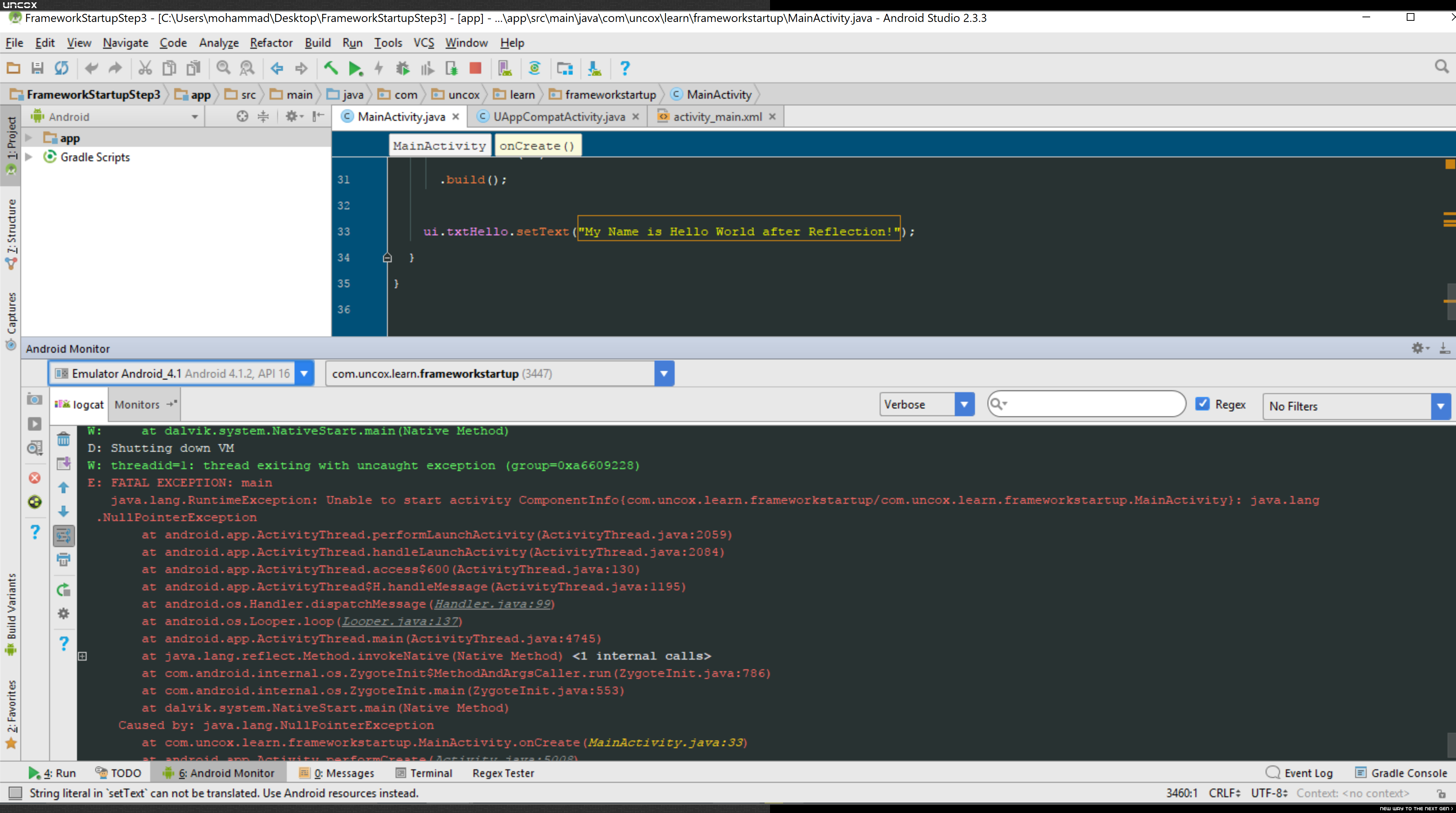1456x813 pixels.
Task: Click Terminate Application red X icon
Action: (x=35, y=478)
